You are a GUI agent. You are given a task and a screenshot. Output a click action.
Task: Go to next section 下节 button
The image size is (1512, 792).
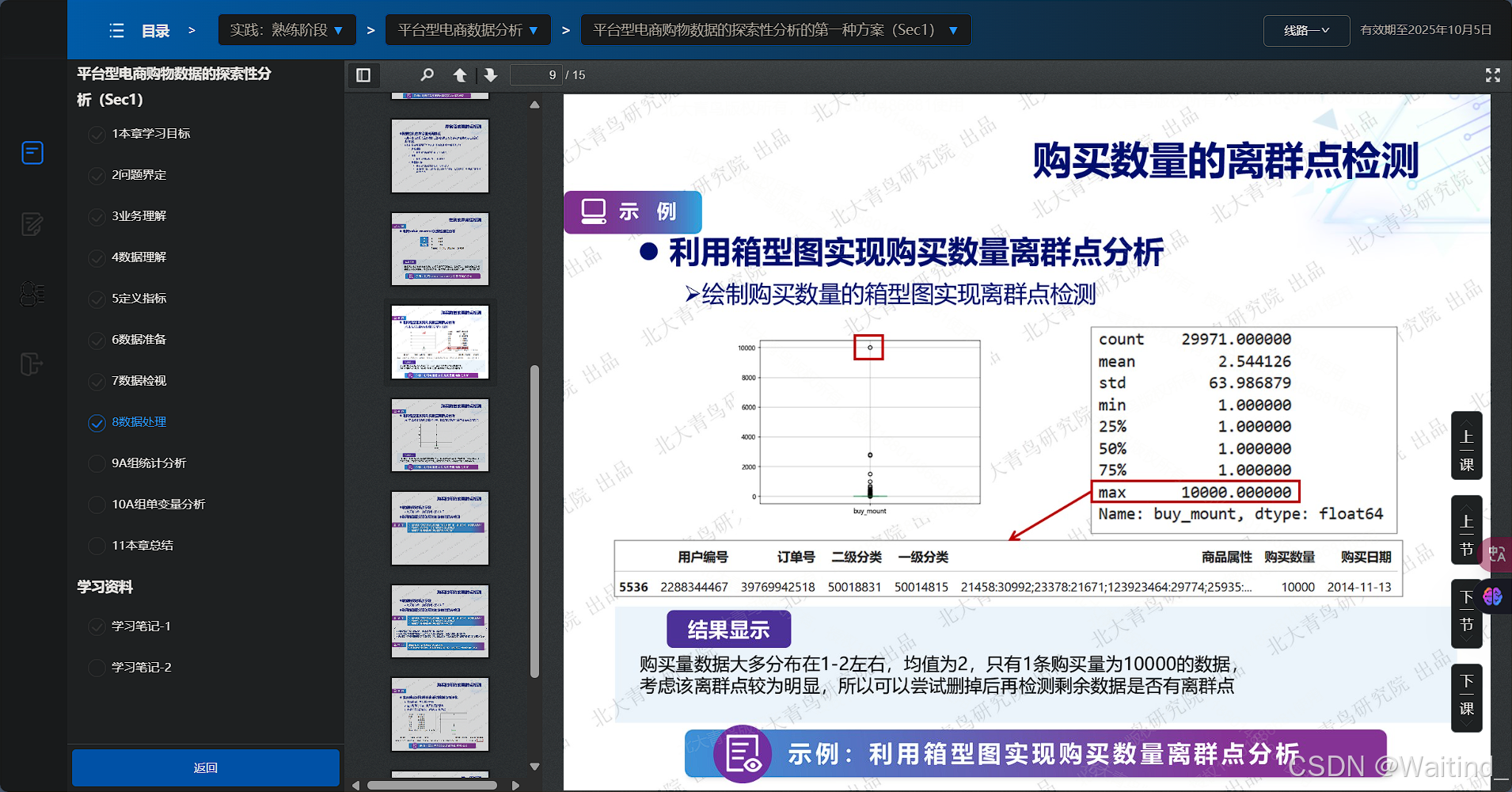[x=1466, y=614]
